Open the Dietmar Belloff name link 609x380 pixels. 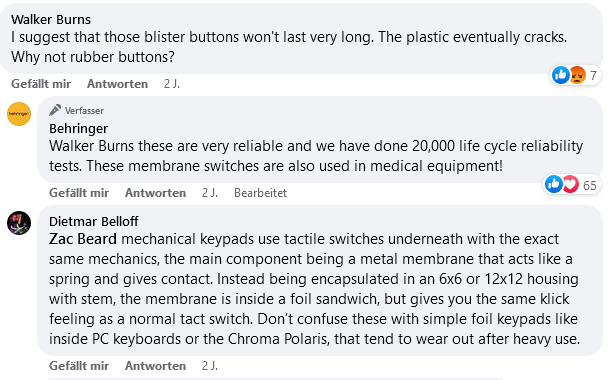[x=94, y=221]
